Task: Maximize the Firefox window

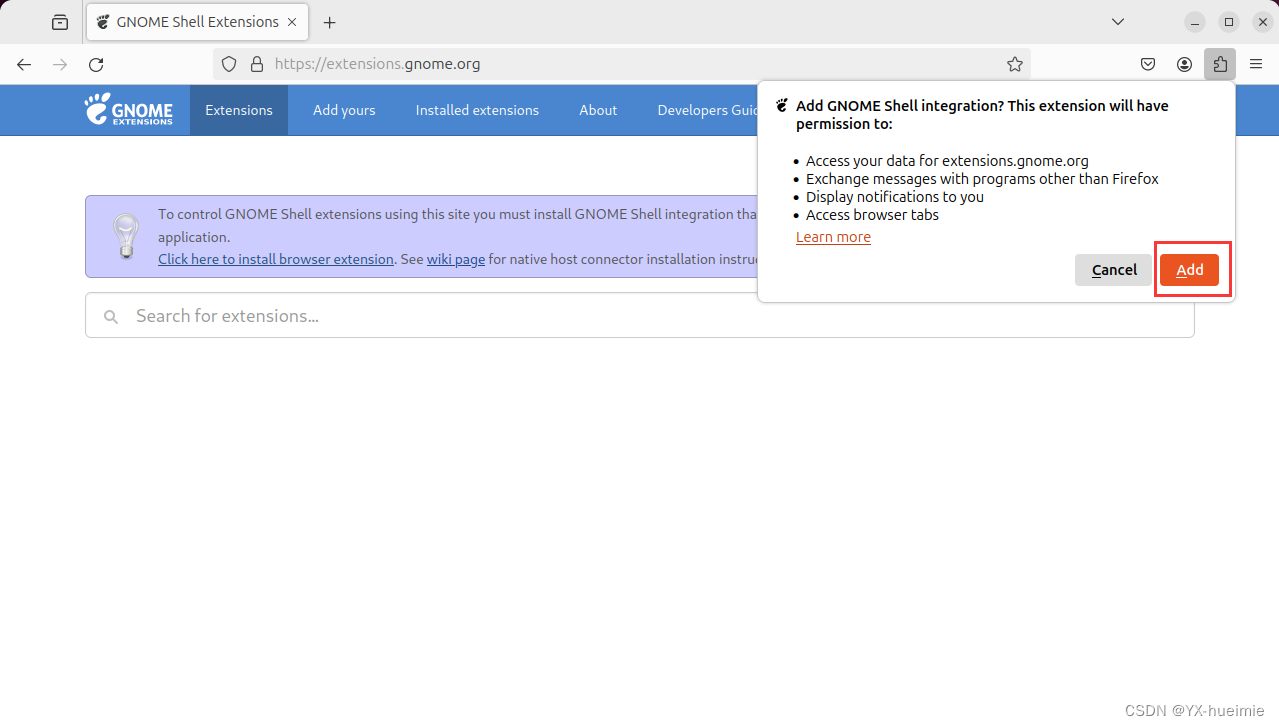Action: point(1229,22)
